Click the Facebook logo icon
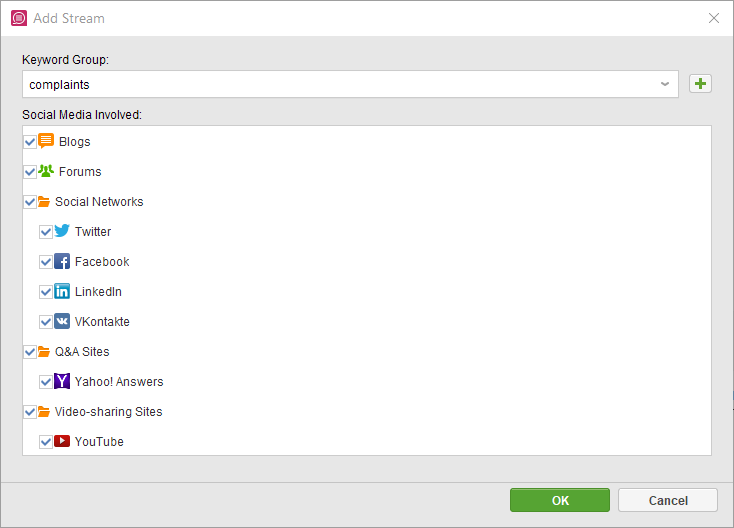Viewport: 734px width, 528px height. [62, 261]
